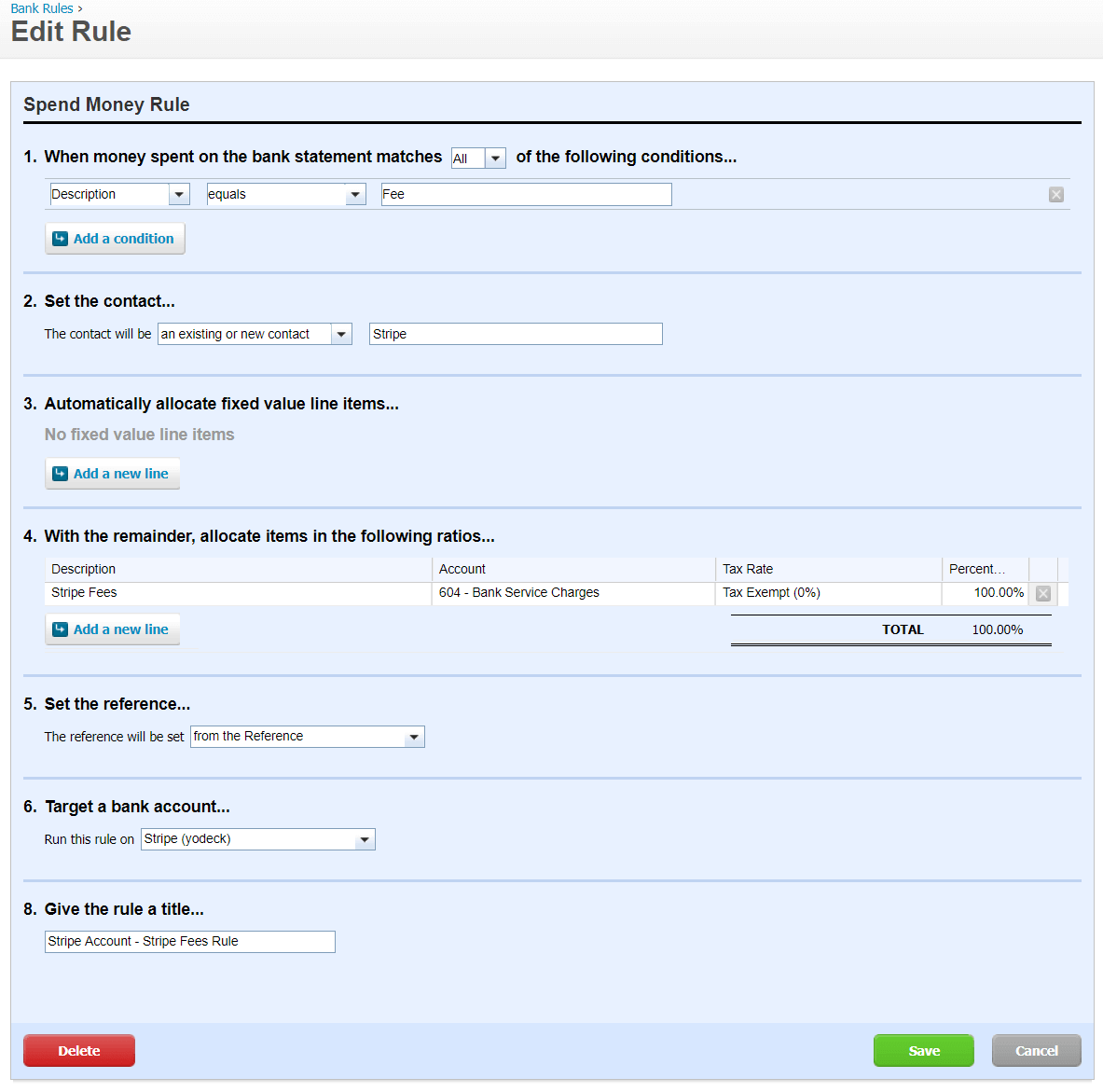Click the Fee condition value field

tap(525, 194)
